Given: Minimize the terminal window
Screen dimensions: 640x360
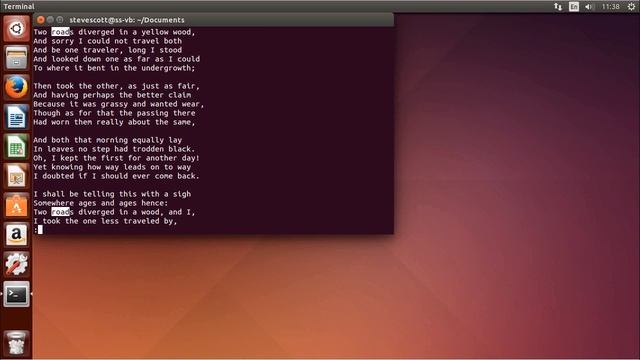Looking at the screenshot, I should pyautogui.click(x=50, y=20).
